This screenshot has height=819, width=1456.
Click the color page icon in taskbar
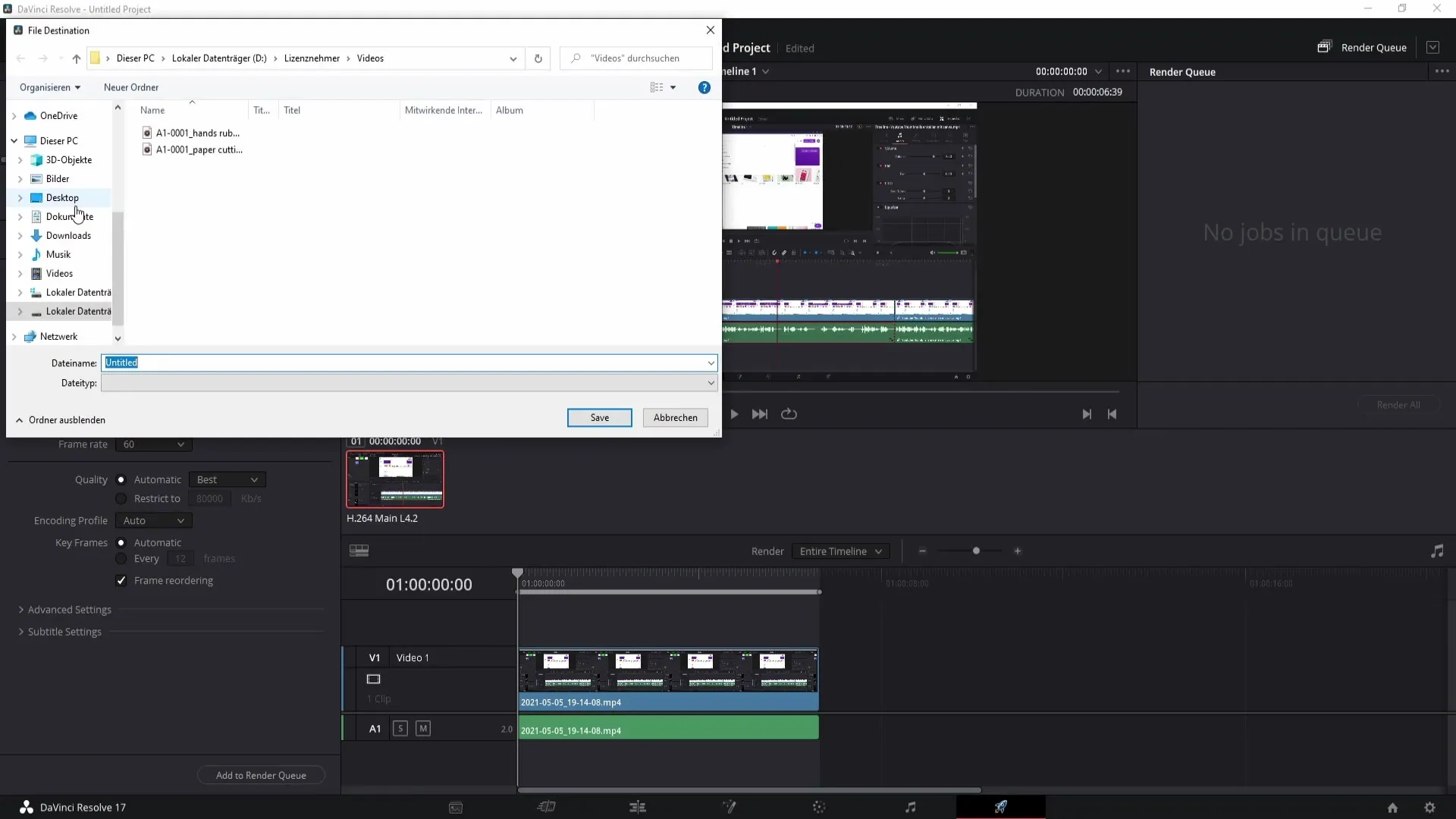pyautogui.click(x=819, y=807)
